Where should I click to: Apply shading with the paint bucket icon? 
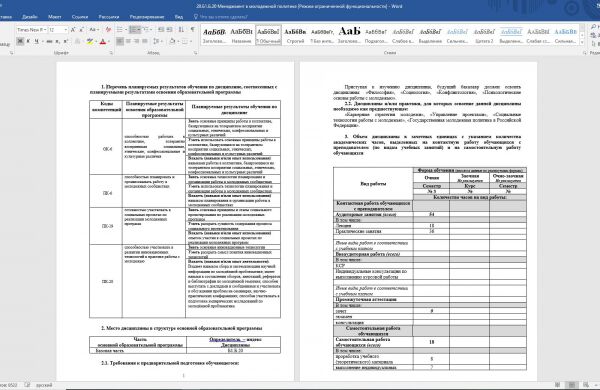tap(172, 41)
